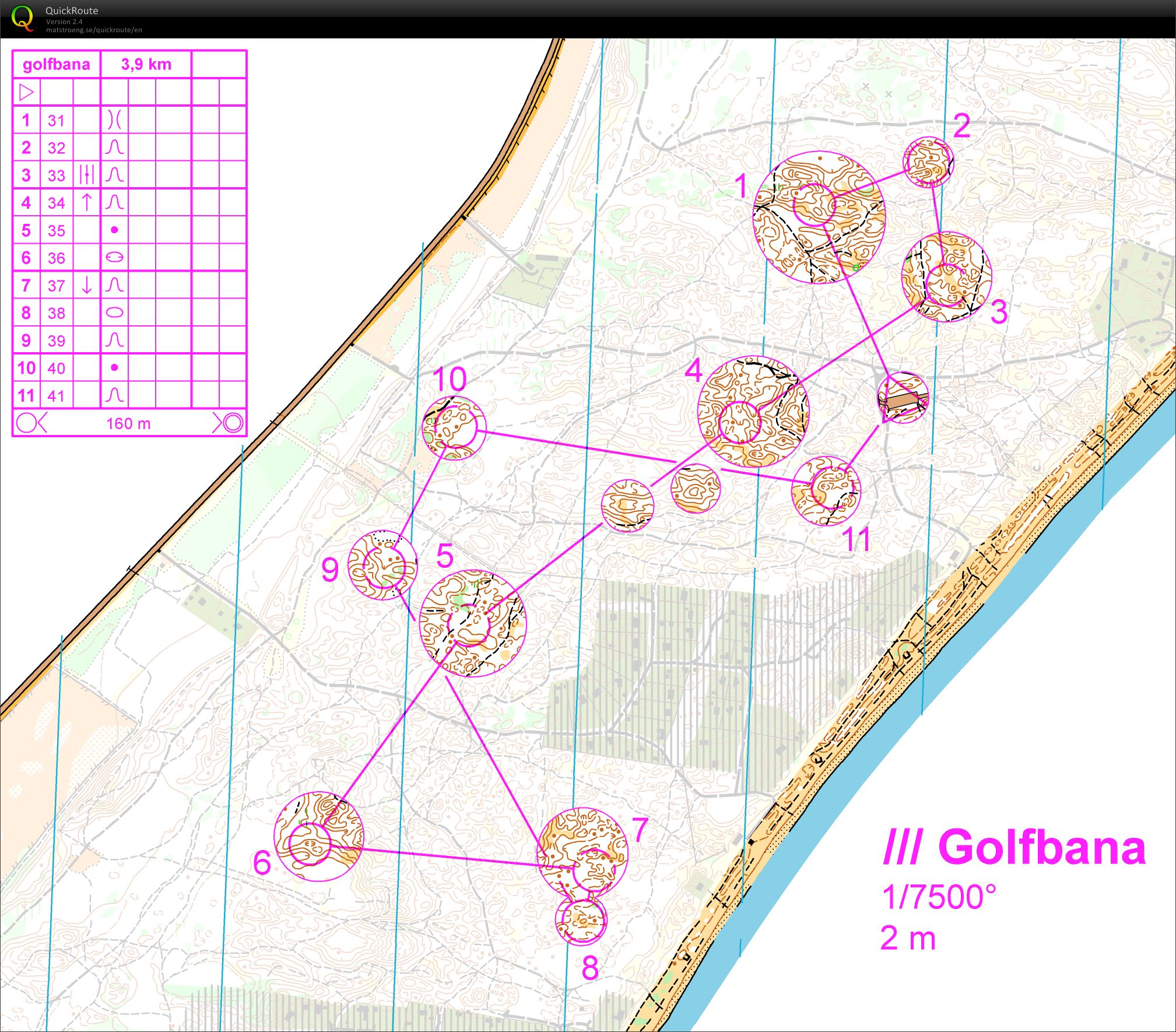Click the map number label 6
The width and height of the screenshot is (1176, 1032).
262,862
